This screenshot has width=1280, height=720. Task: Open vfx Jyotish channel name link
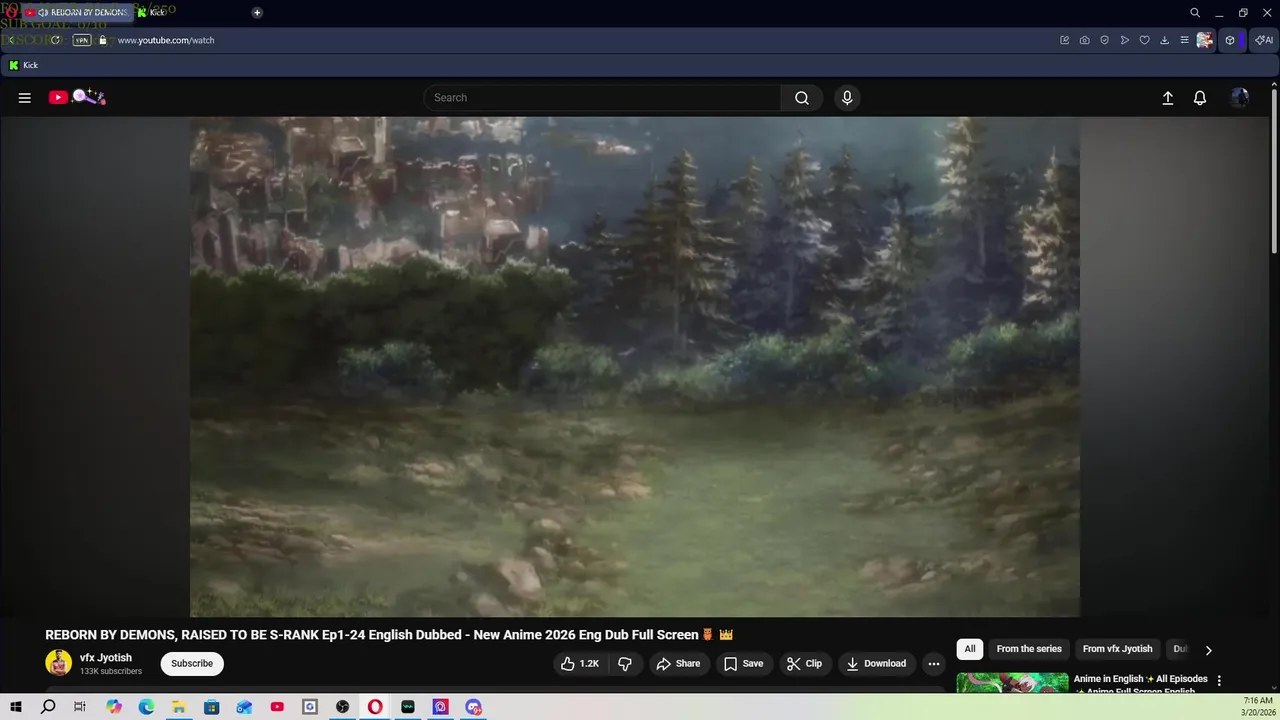[x=106, y=658]
